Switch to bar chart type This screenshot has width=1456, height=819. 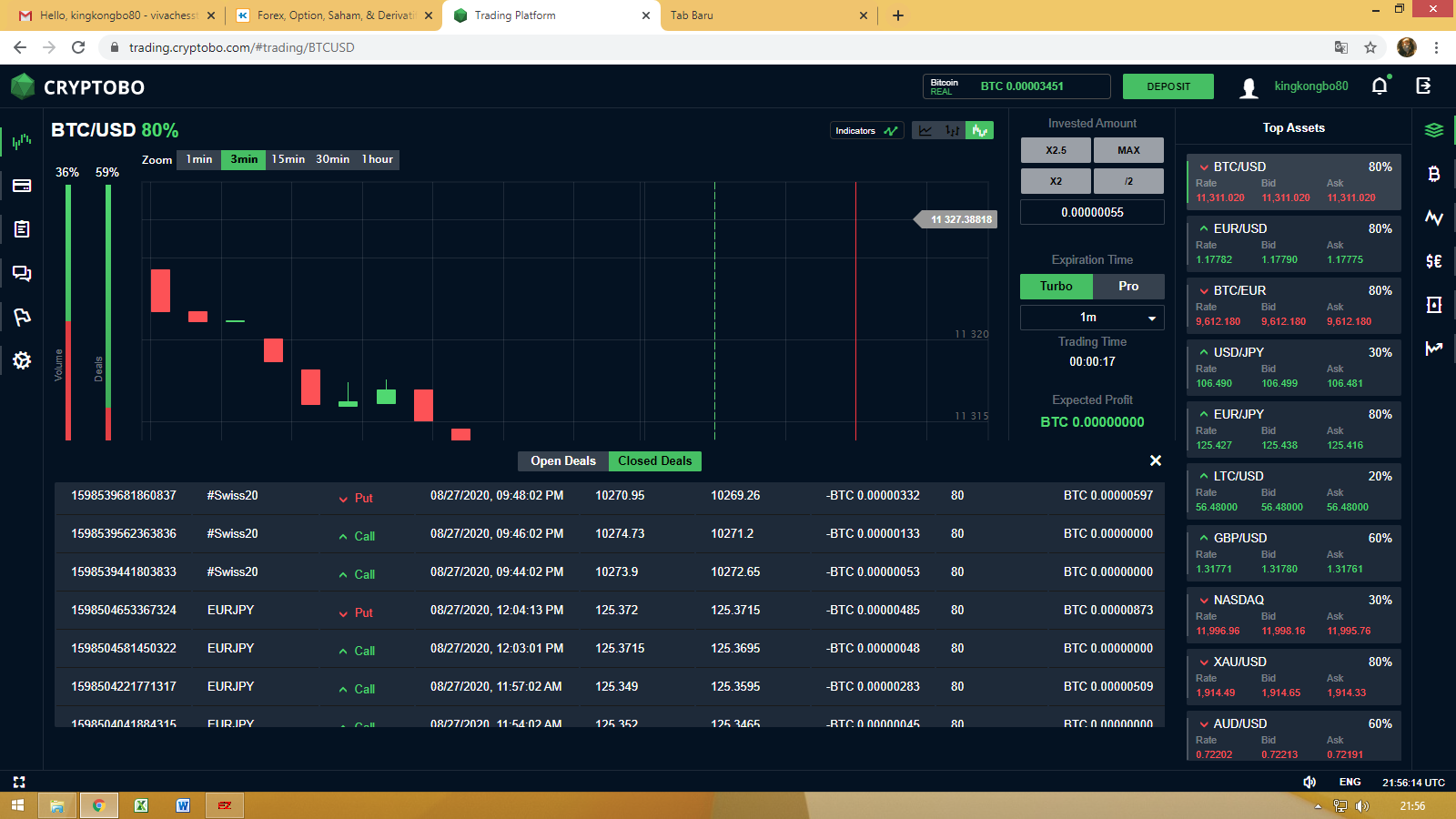(x=952, y=131)
